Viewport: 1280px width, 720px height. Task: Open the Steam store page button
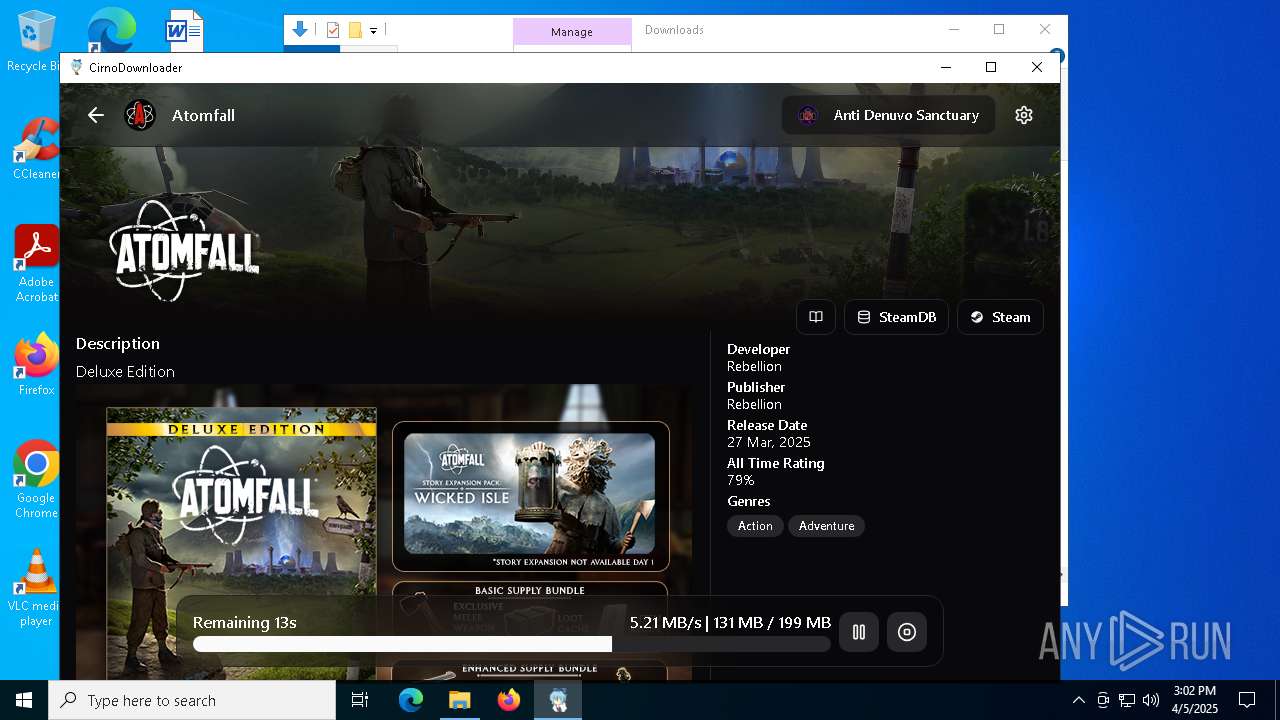click(1000, 317)
